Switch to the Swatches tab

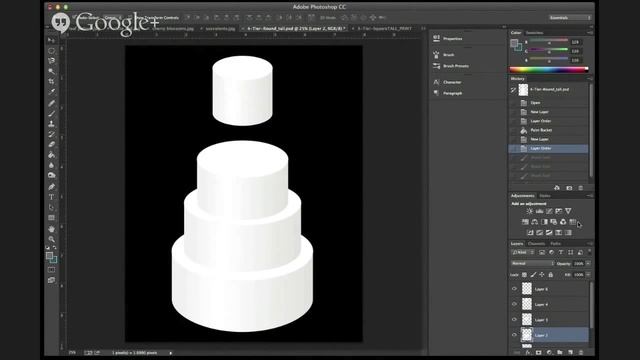534,33
